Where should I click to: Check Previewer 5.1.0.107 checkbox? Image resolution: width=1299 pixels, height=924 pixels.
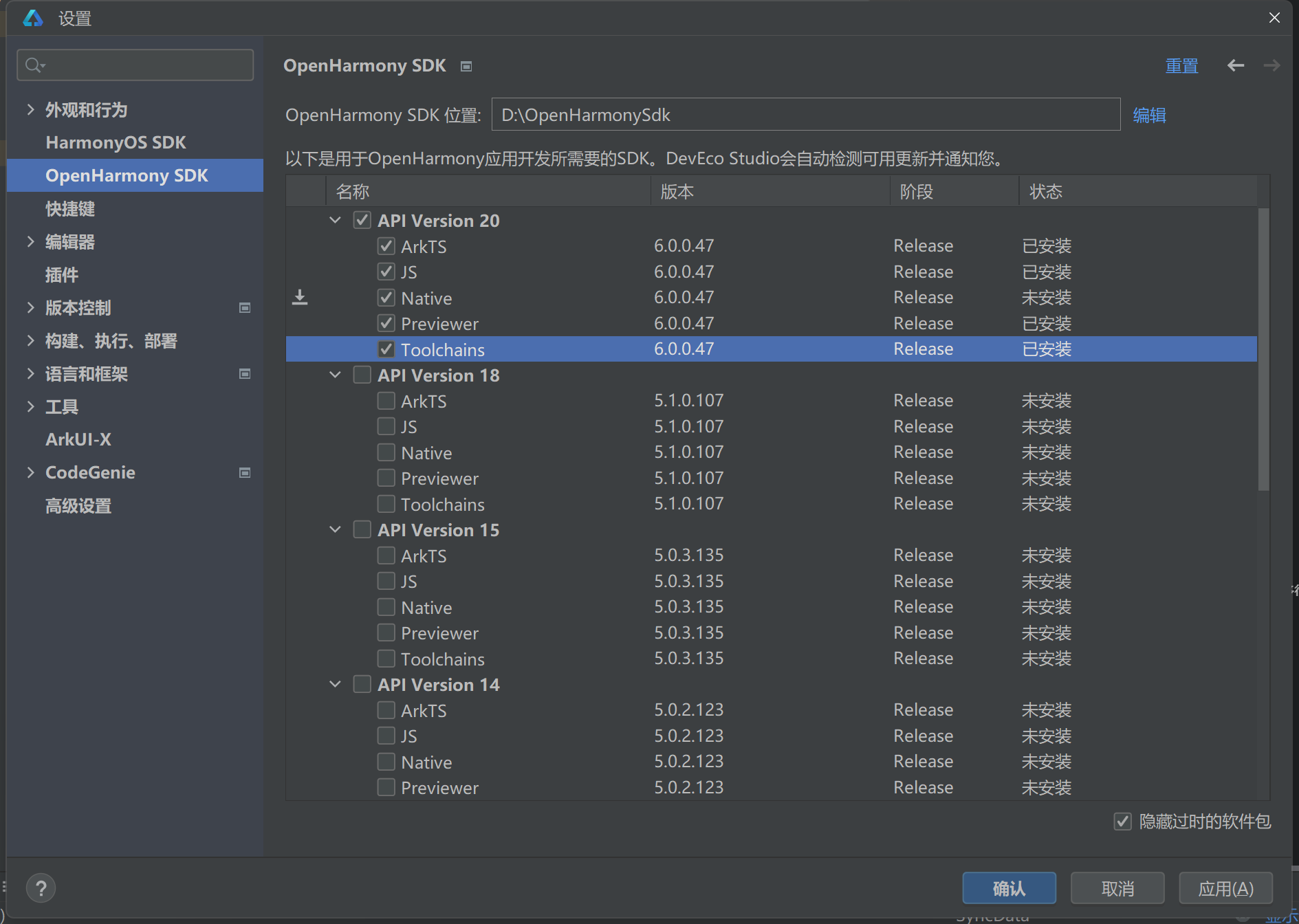click(x=386, y=478)
